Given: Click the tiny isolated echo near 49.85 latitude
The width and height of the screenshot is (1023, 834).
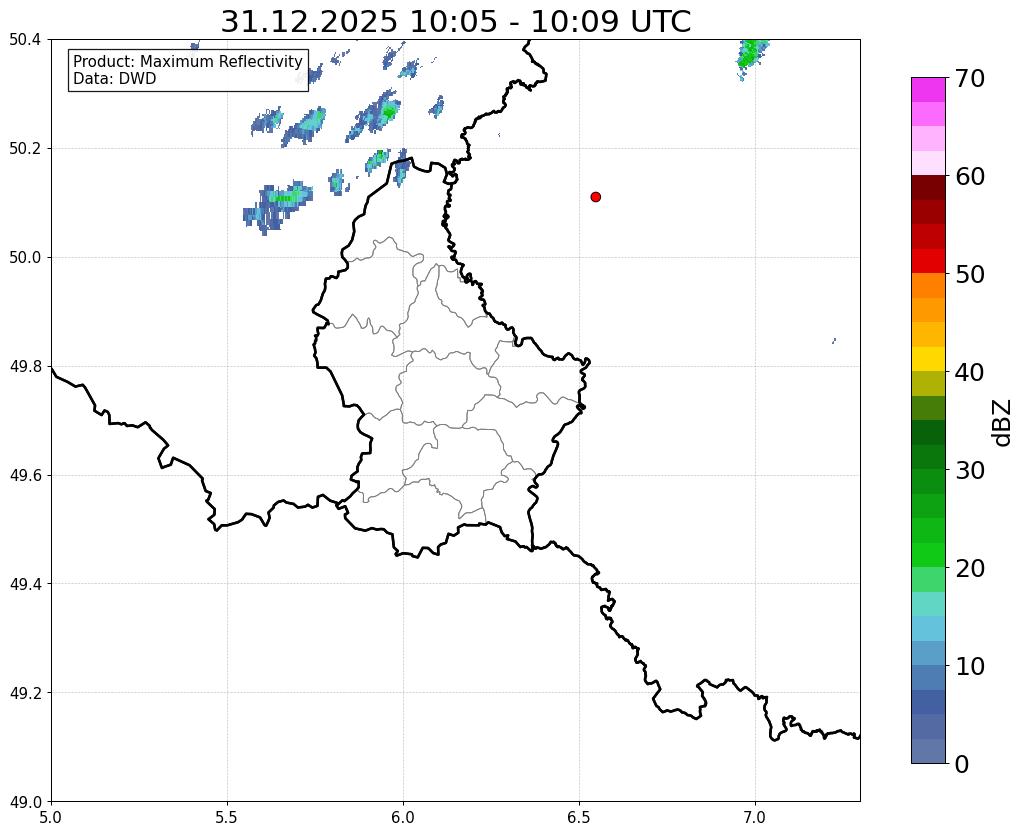Looking at the screenshot, I should tap(834, 341).
